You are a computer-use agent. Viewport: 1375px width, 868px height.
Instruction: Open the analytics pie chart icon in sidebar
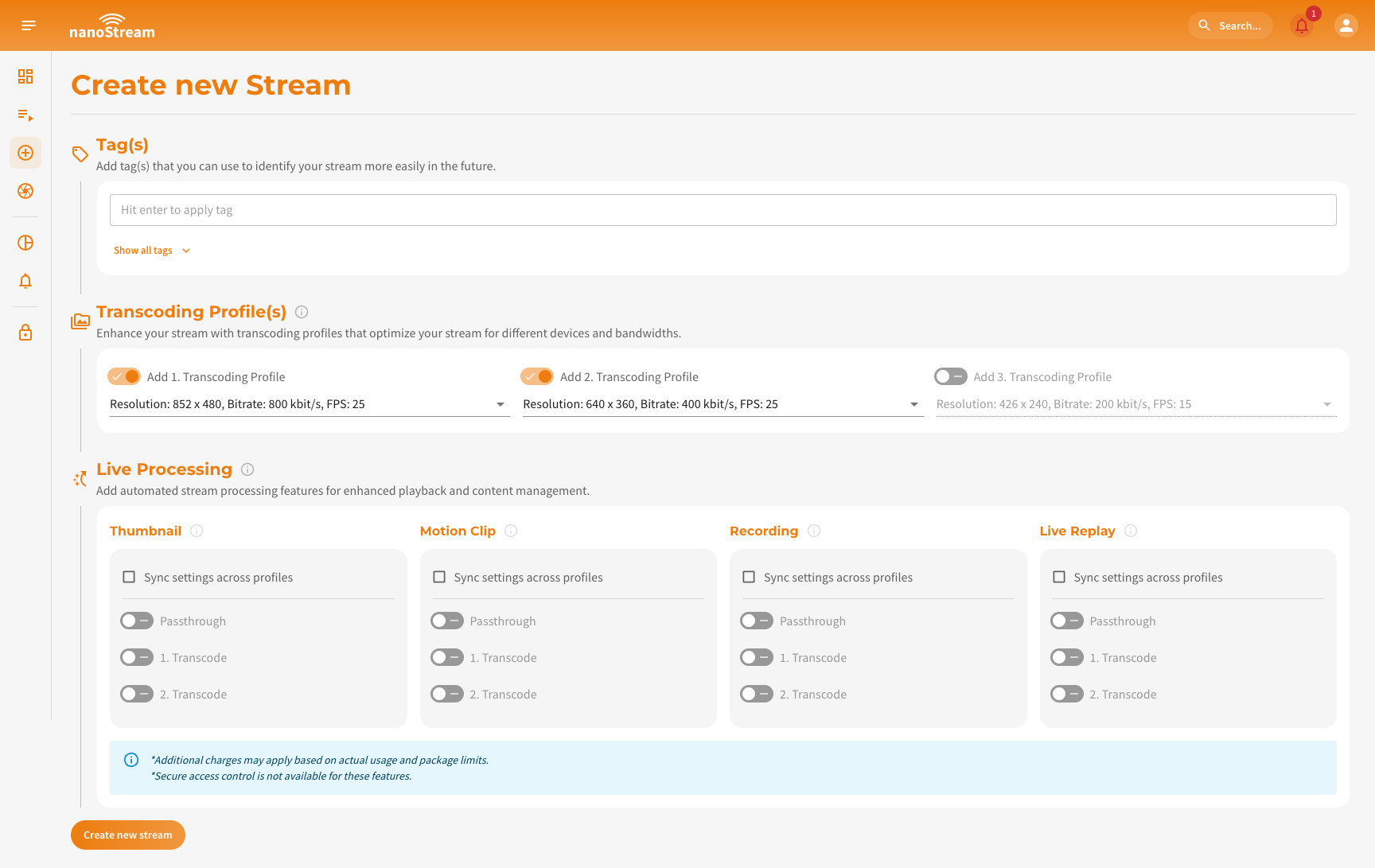(25, 243)
